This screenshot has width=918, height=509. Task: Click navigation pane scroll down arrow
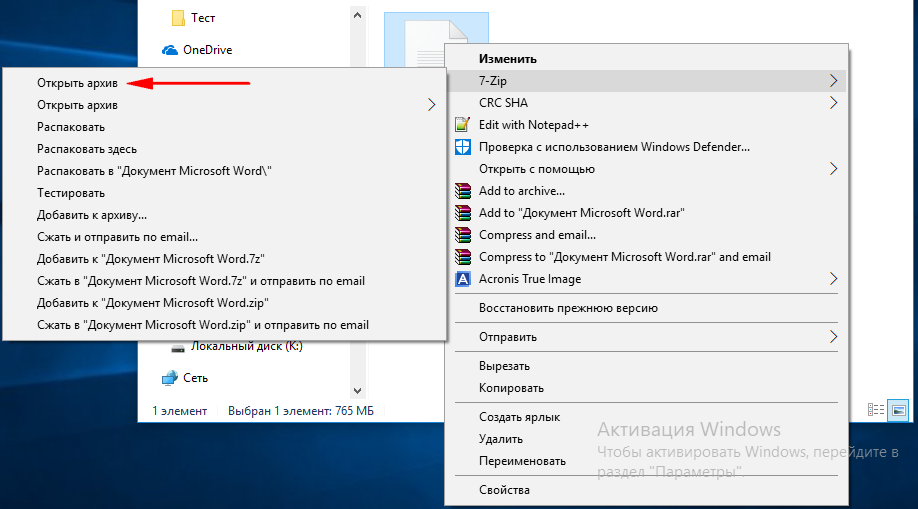tap(356, 389)
